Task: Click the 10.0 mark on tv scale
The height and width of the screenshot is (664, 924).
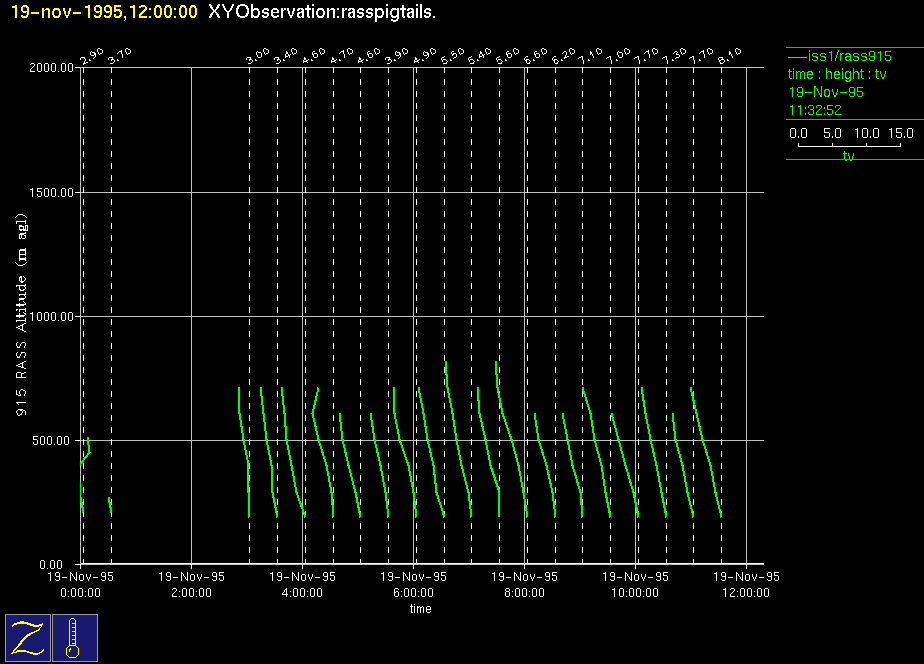Action: 867,133
